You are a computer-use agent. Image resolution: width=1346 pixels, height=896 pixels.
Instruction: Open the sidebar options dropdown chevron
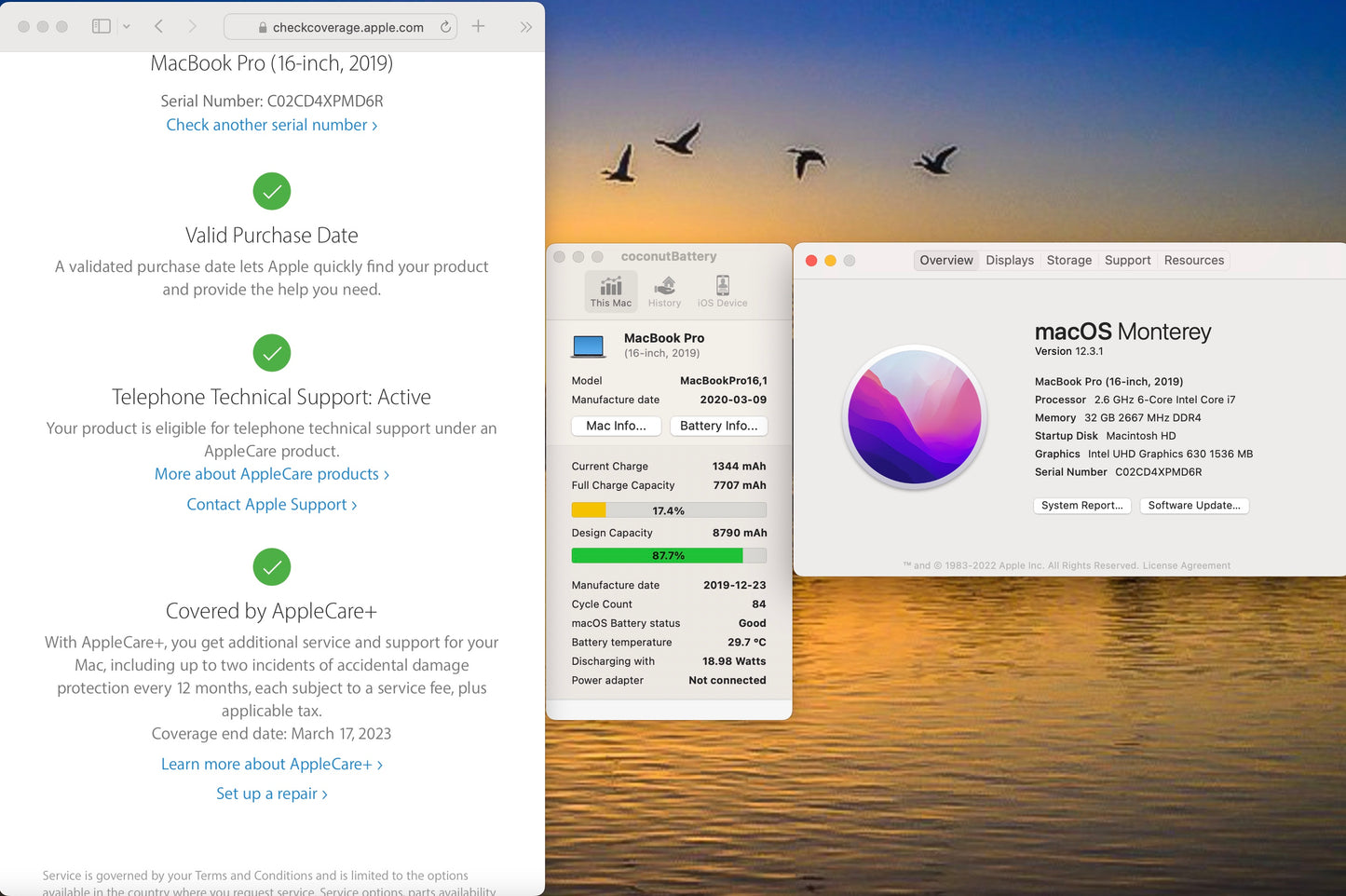pyautogui.click(x=127, y=27)
